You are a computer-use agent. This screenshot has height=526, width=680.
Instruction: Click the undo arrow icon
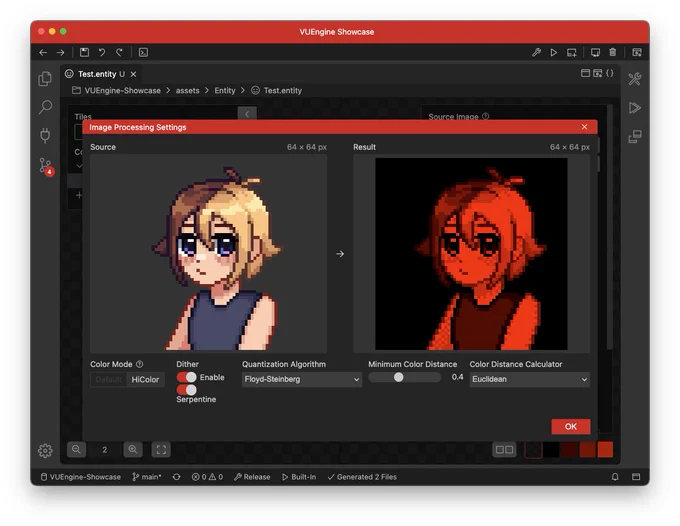(x=102, y=52)
